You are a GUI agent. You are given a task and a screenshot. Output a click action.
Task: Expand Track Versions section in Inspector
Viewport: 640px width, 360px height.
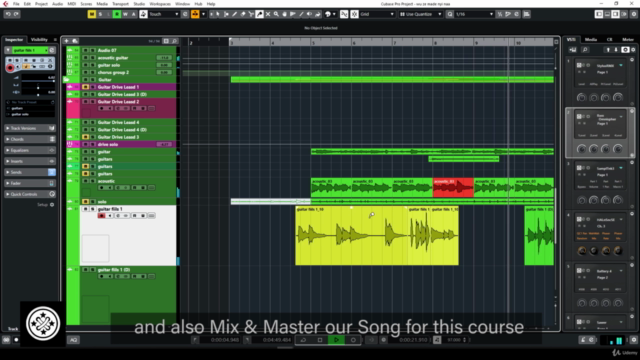click(x=30, y=128)
